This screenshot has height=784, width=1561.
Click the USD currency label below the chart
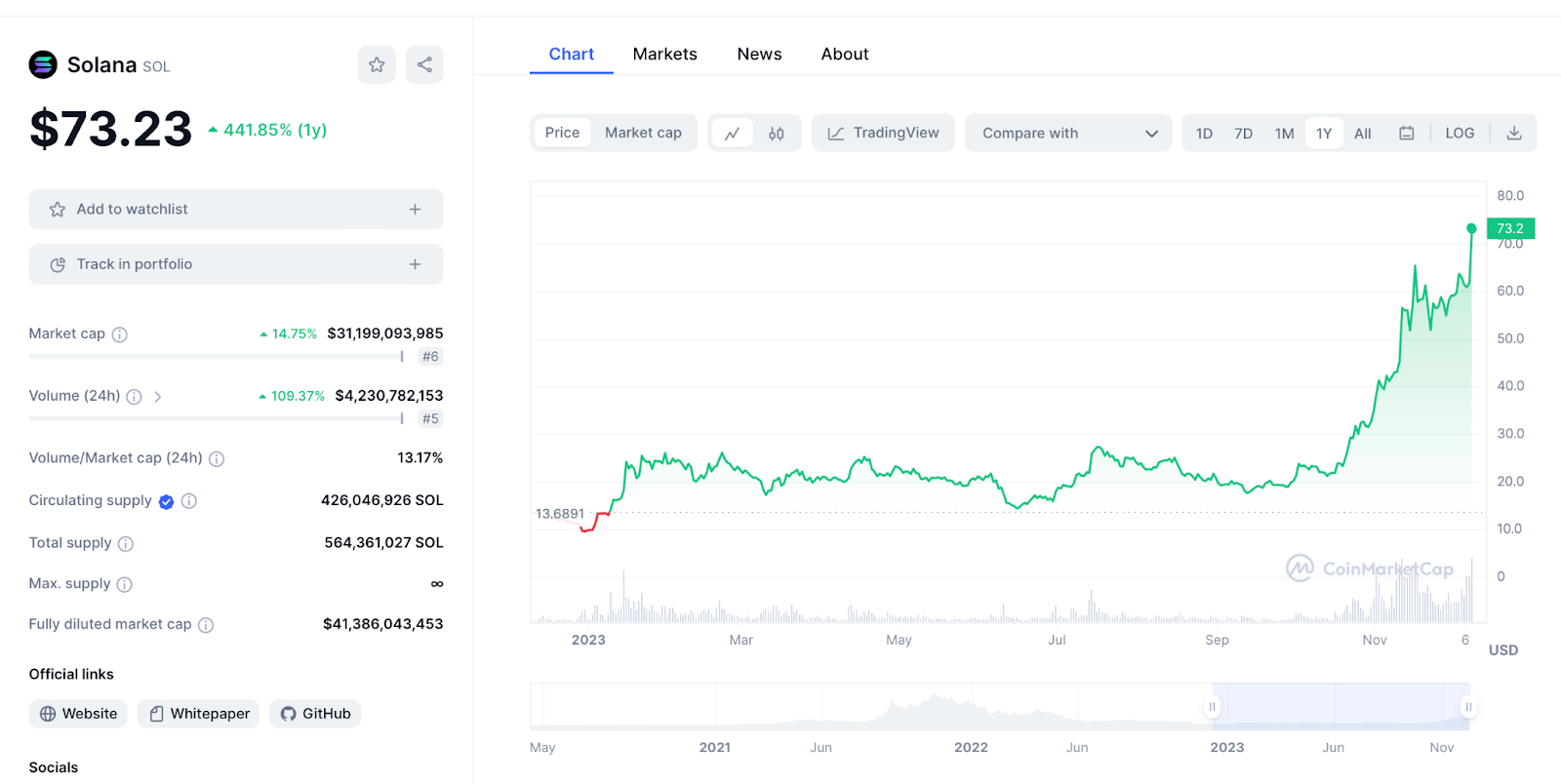(1503, 650)
